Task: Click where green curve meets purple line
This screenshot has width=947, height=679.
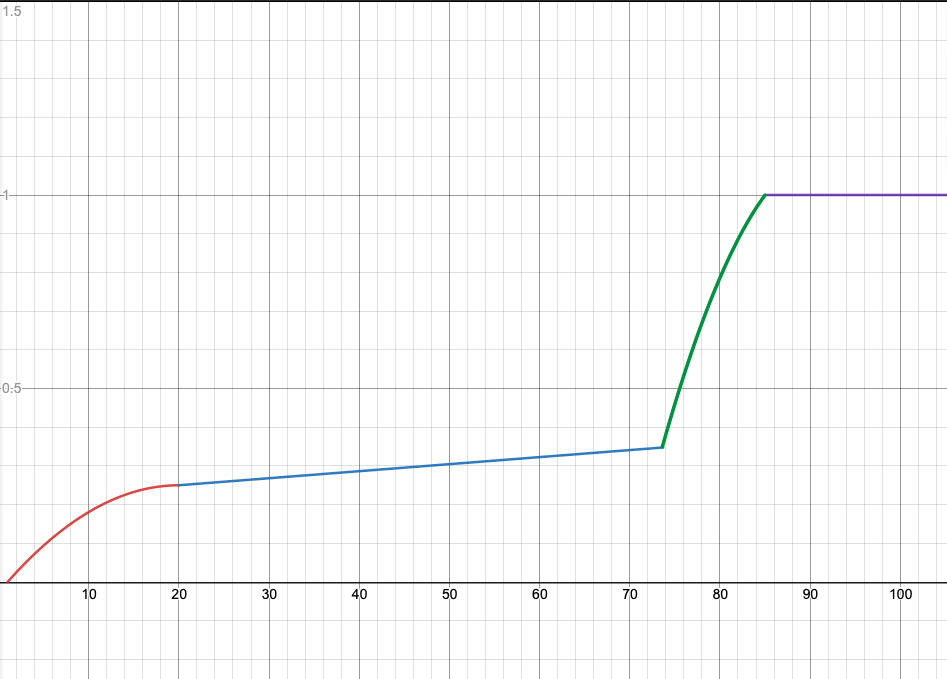Action: pyautogui.click(x=765, y=195)
